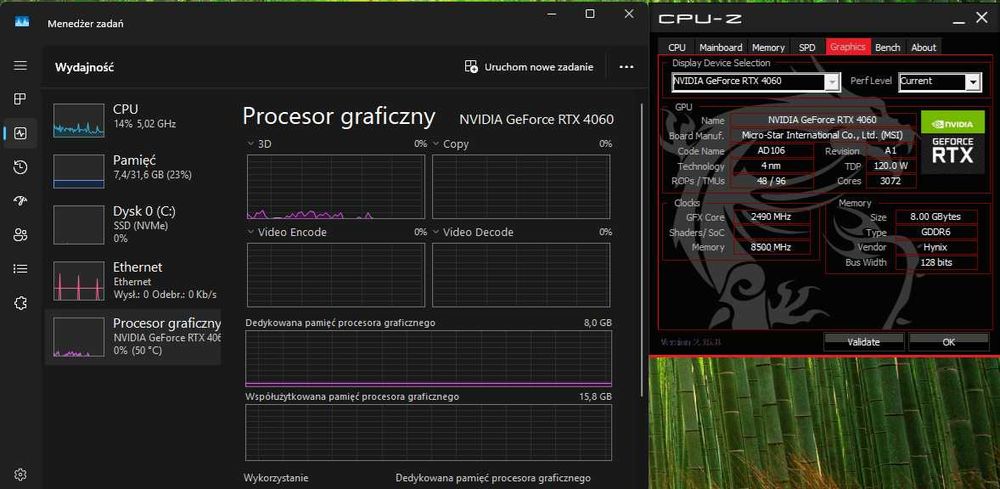Click the Task Manager vertical scrollbar

pyautogui.click(x=642, y=249)
